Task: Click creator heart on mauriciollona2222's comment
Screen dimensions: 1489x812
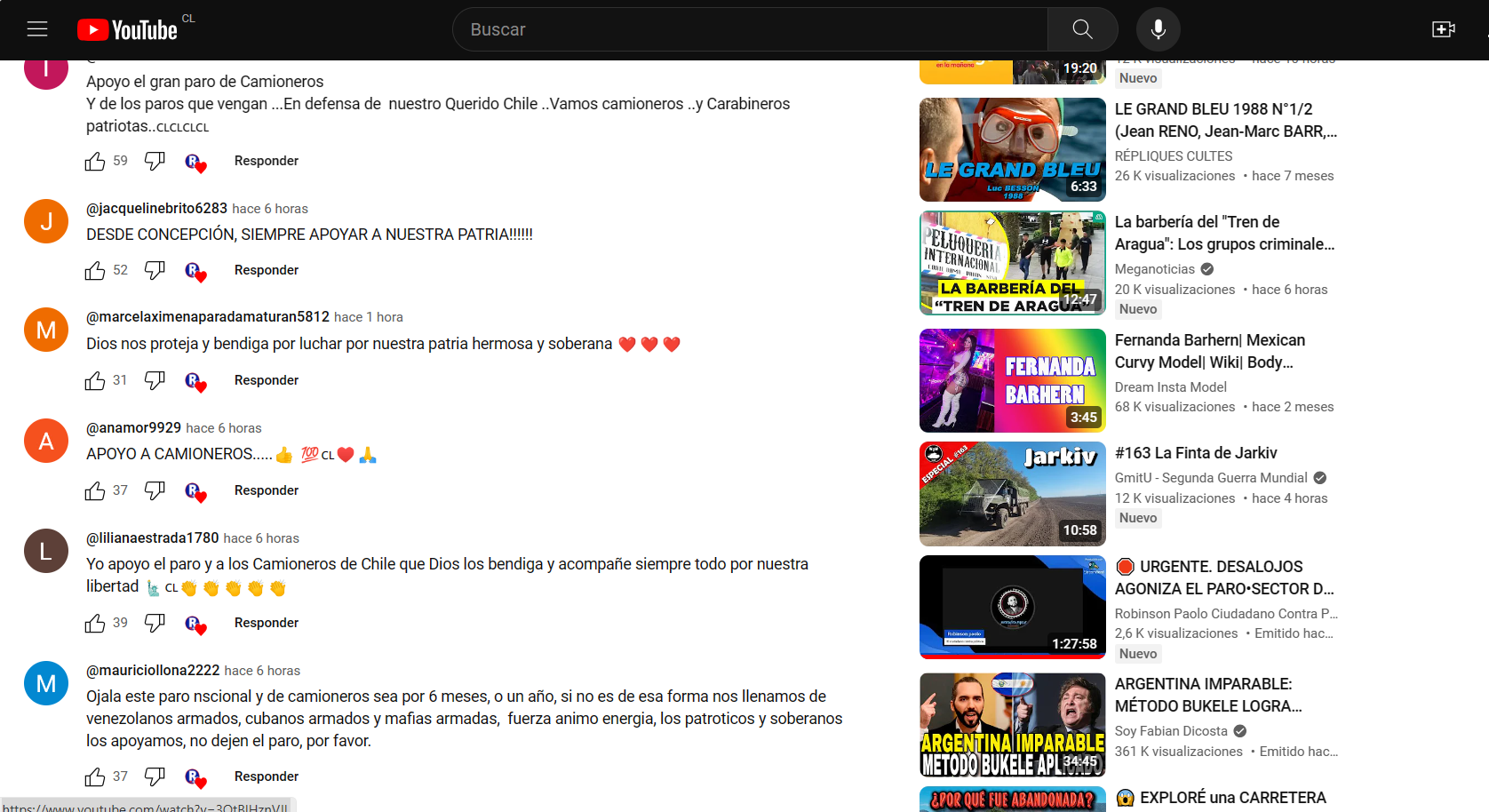Action: pyautogui.click(x=195, y=778)
